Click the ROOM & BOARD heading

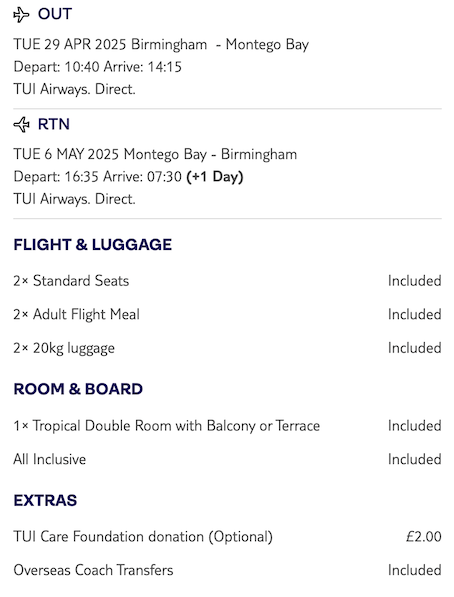tap(78, 389)
